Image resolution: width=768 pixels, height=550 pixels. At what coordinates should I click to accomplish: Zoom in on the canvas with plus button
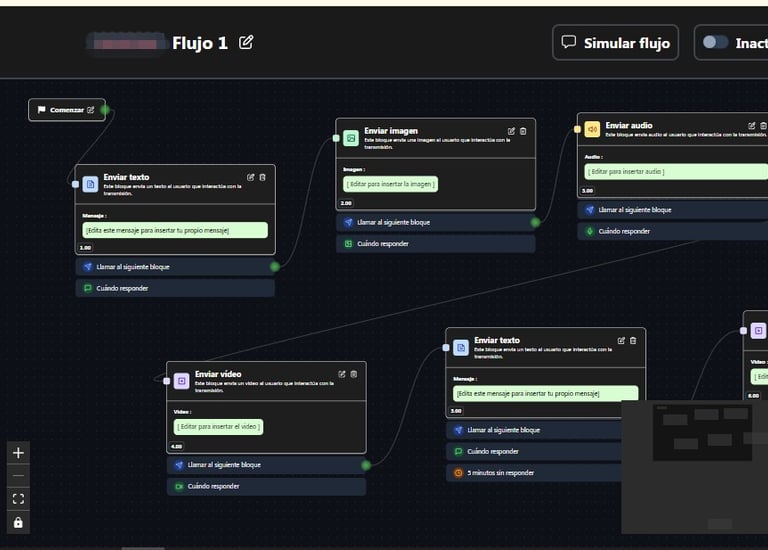click(x=18, y=453)
